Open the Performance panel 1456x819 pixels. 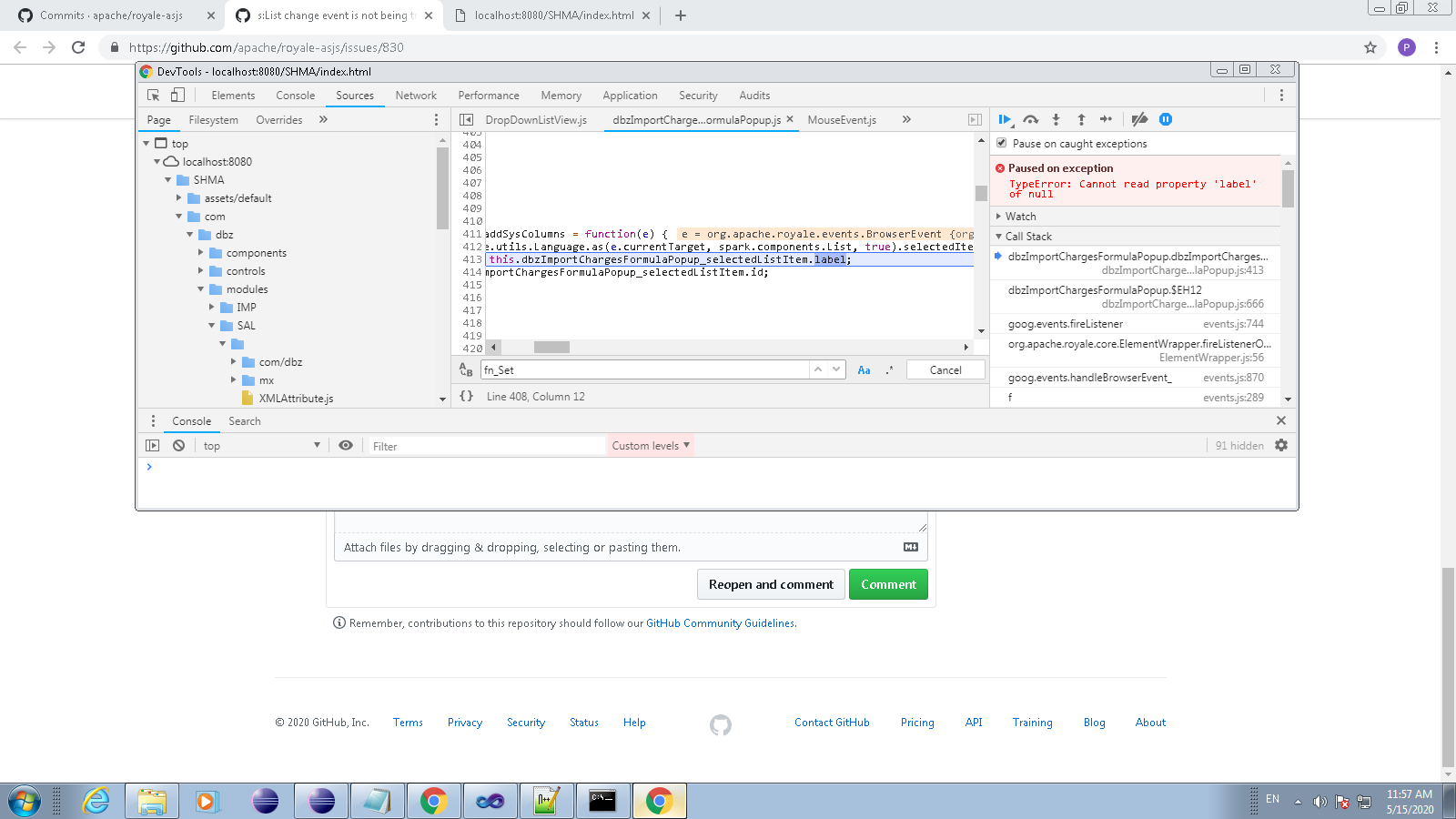click(489, 95)
